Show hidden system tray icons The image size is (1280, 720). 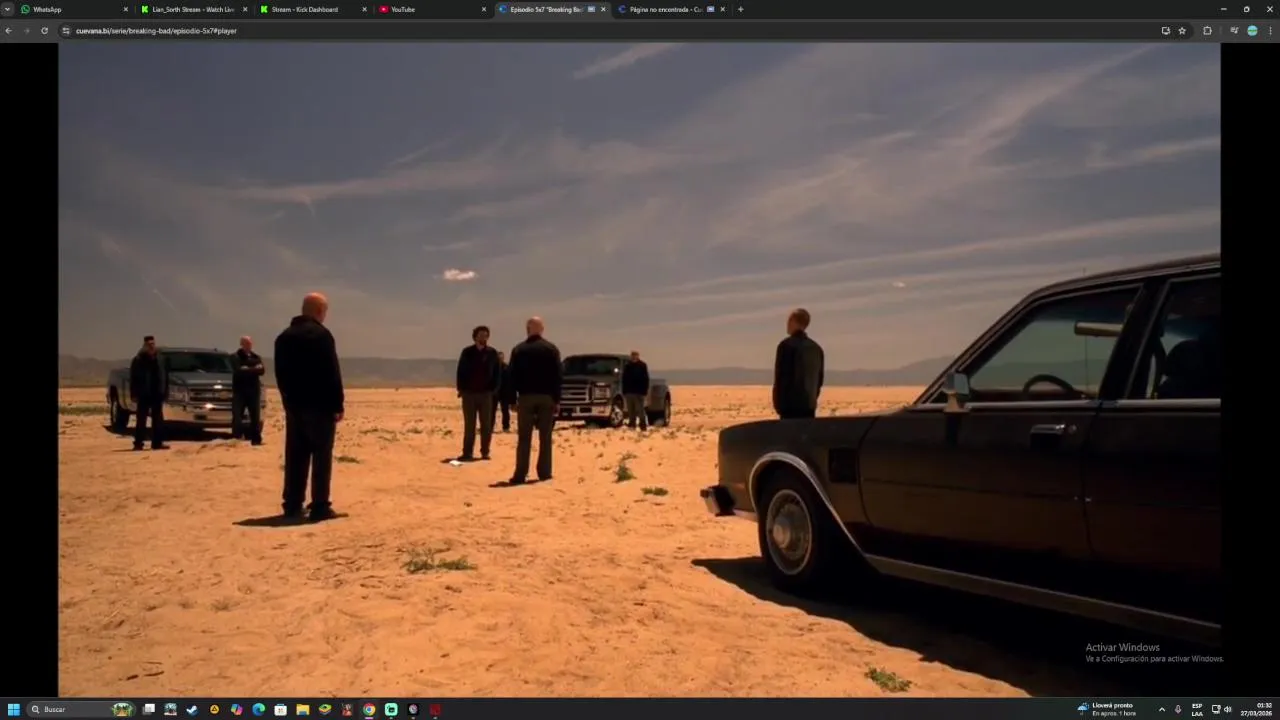tap(1161, 710)
